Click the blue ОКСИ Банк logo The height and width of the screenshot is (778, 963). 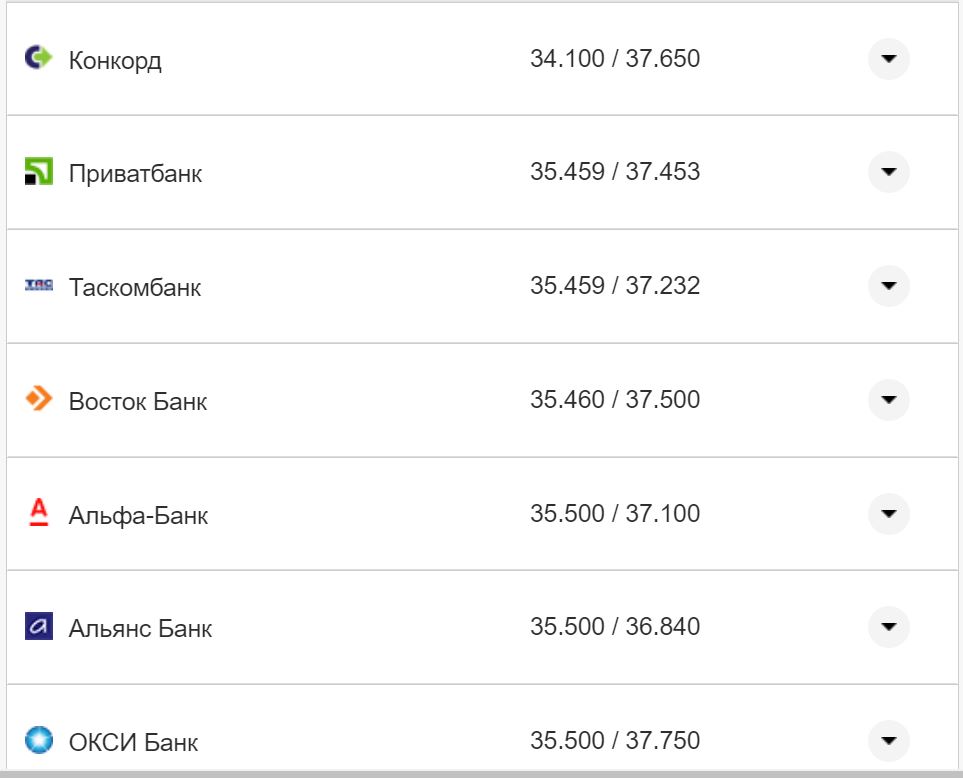(x=38, y=740)
